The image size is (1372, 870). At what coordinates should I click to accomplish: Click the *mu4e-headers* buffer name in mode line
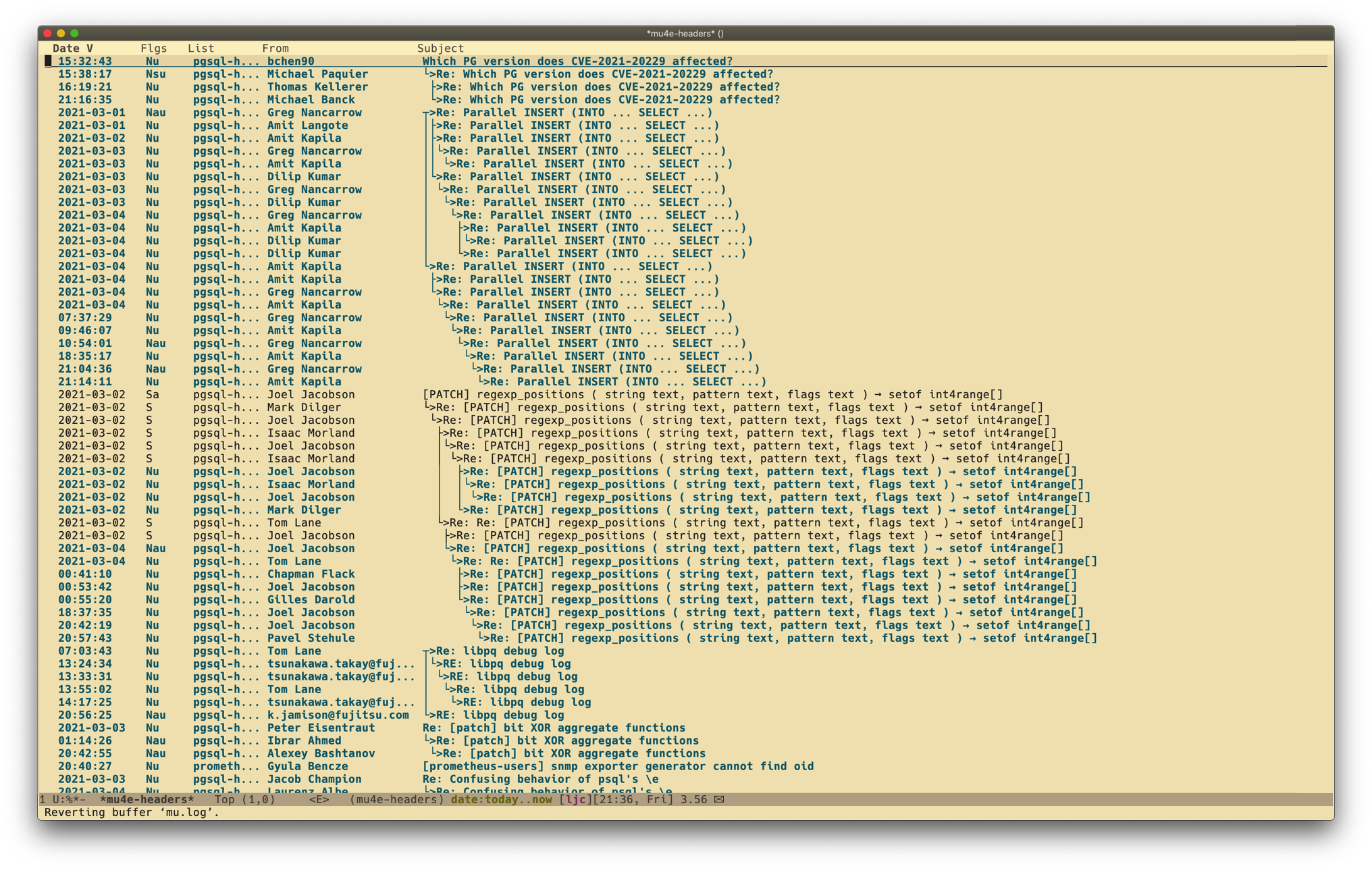[x=147, y=799]
